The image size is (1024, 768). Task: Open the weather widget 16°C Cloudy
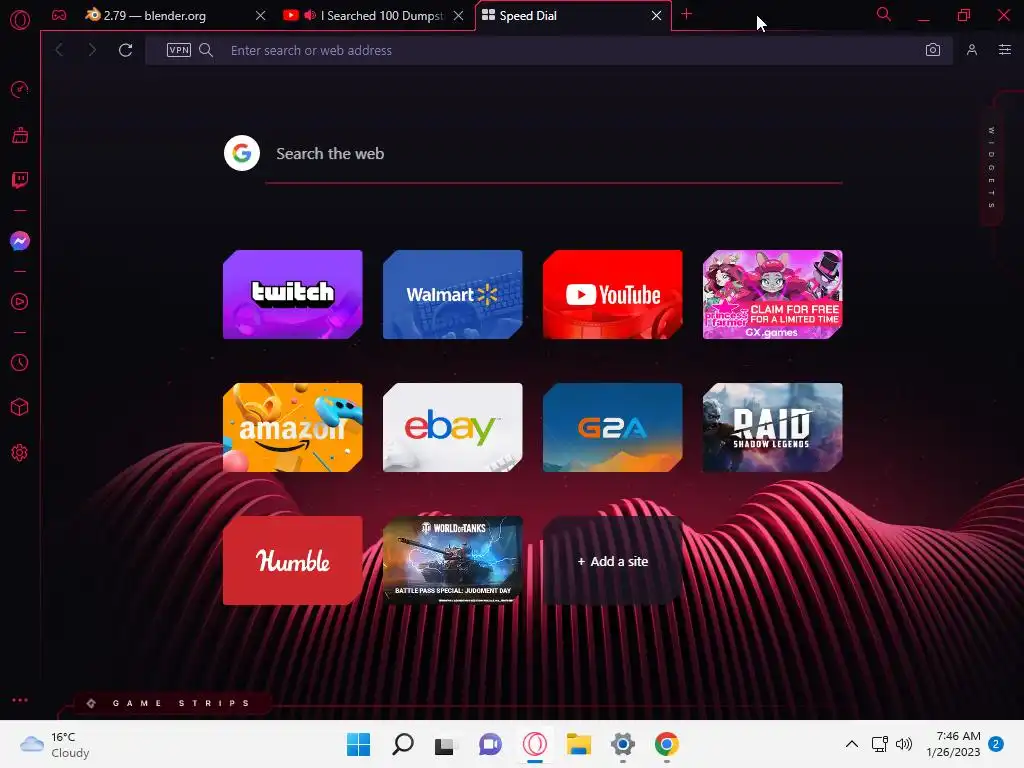[55, 744]
